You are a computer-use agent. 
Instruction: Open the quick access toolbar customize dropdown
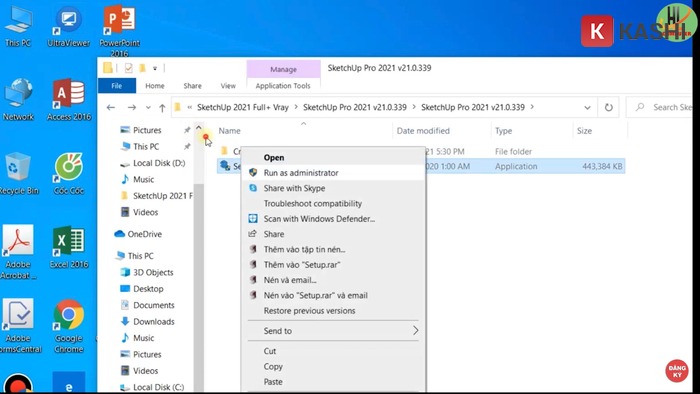(x=155, y=68)
